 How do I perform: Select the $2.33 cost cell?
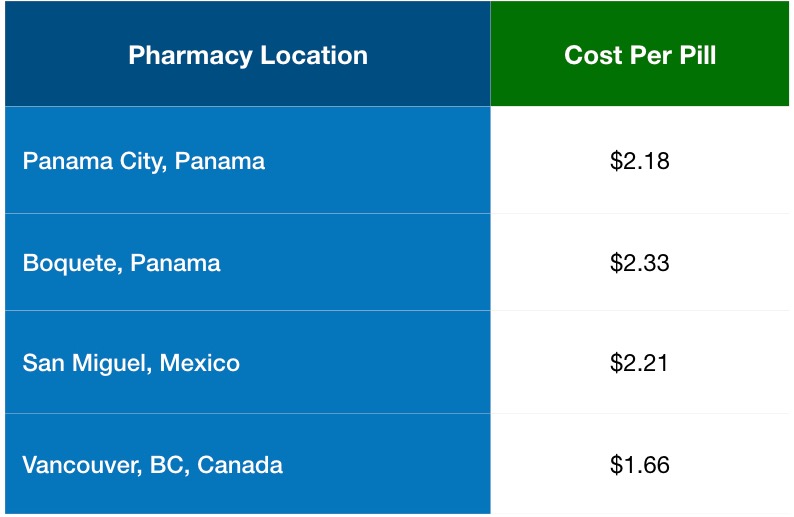click(640, 263)
